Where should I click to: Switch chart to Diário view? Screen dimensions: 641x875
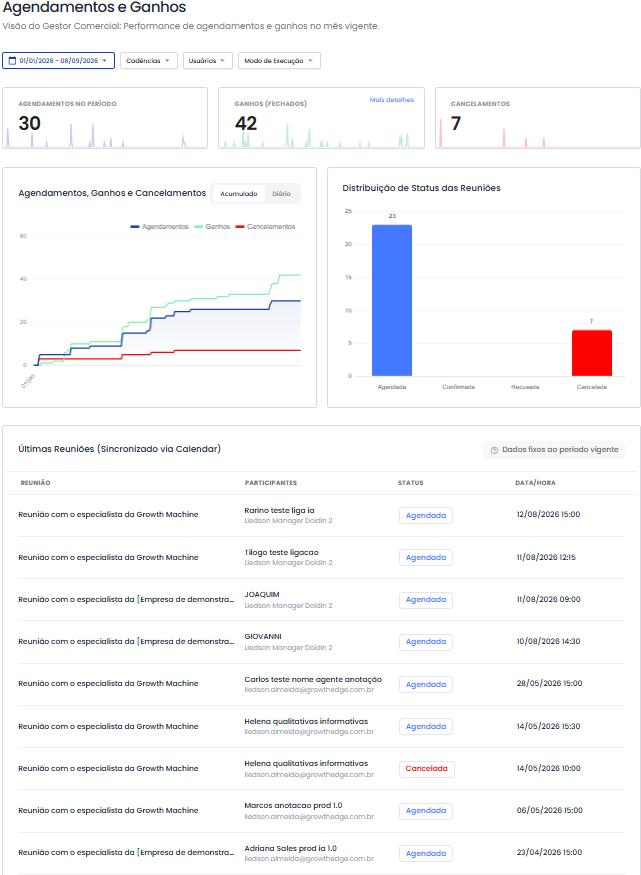tap(281, 194)
